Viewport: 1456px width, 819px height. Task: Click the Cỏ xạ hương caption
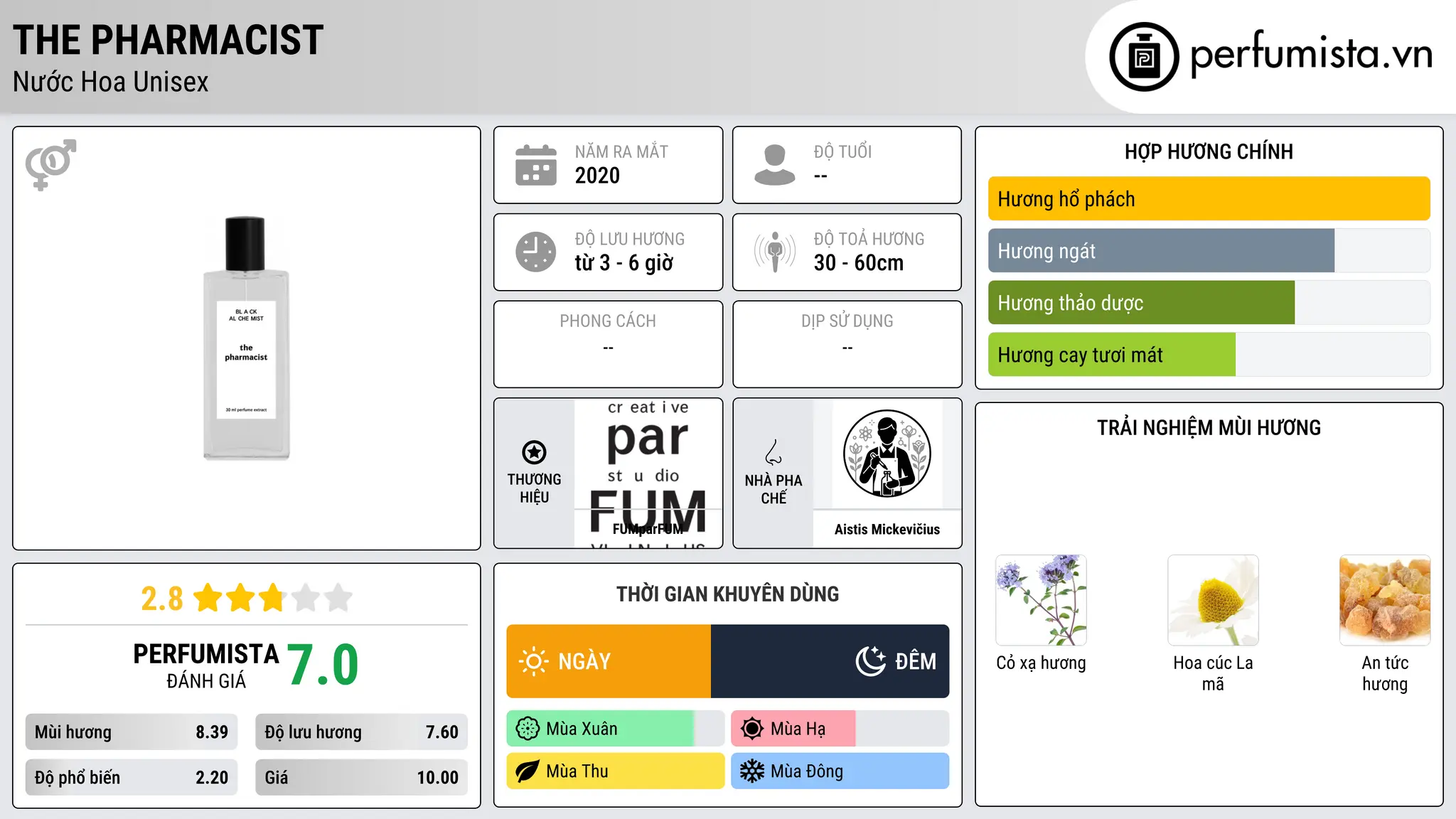(1042, 663)
